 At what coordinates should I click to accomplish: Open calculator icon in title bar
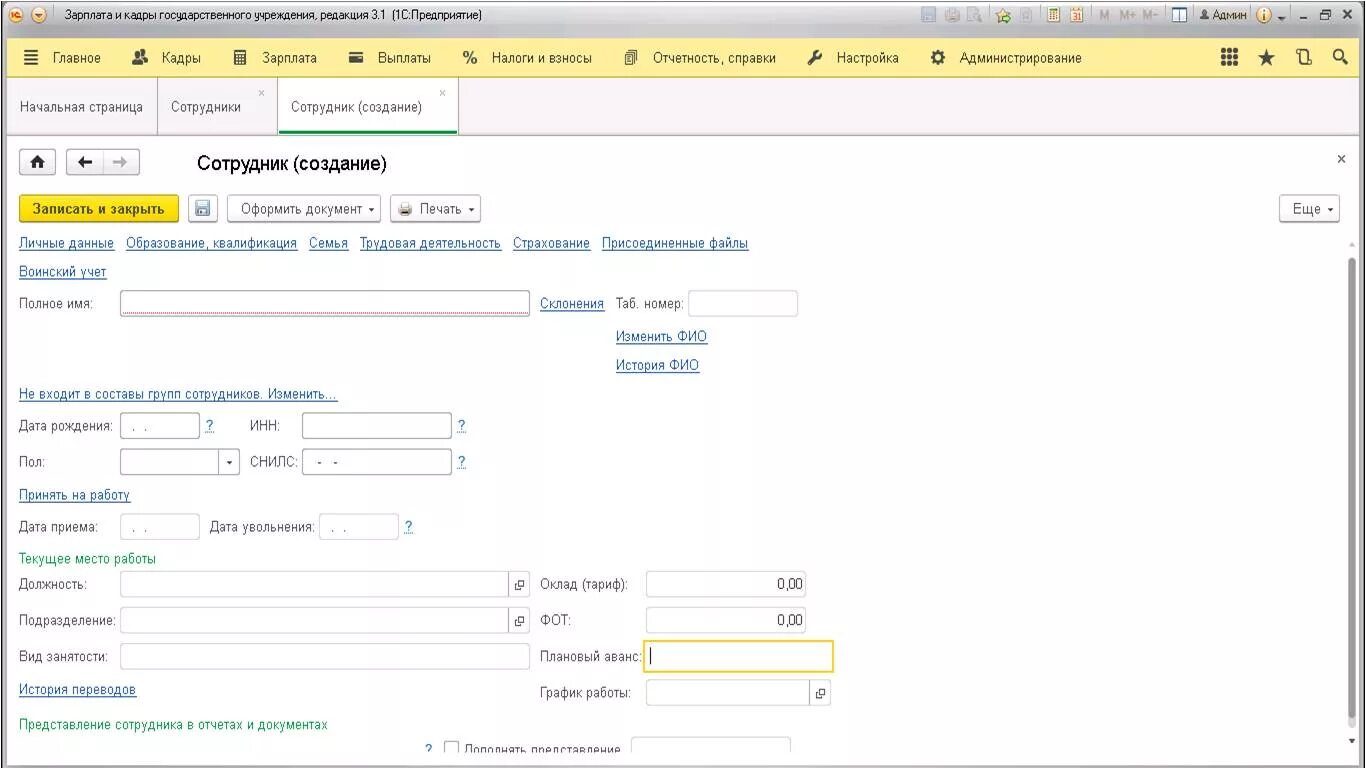pyautogui.click(x=1053, y=15)
